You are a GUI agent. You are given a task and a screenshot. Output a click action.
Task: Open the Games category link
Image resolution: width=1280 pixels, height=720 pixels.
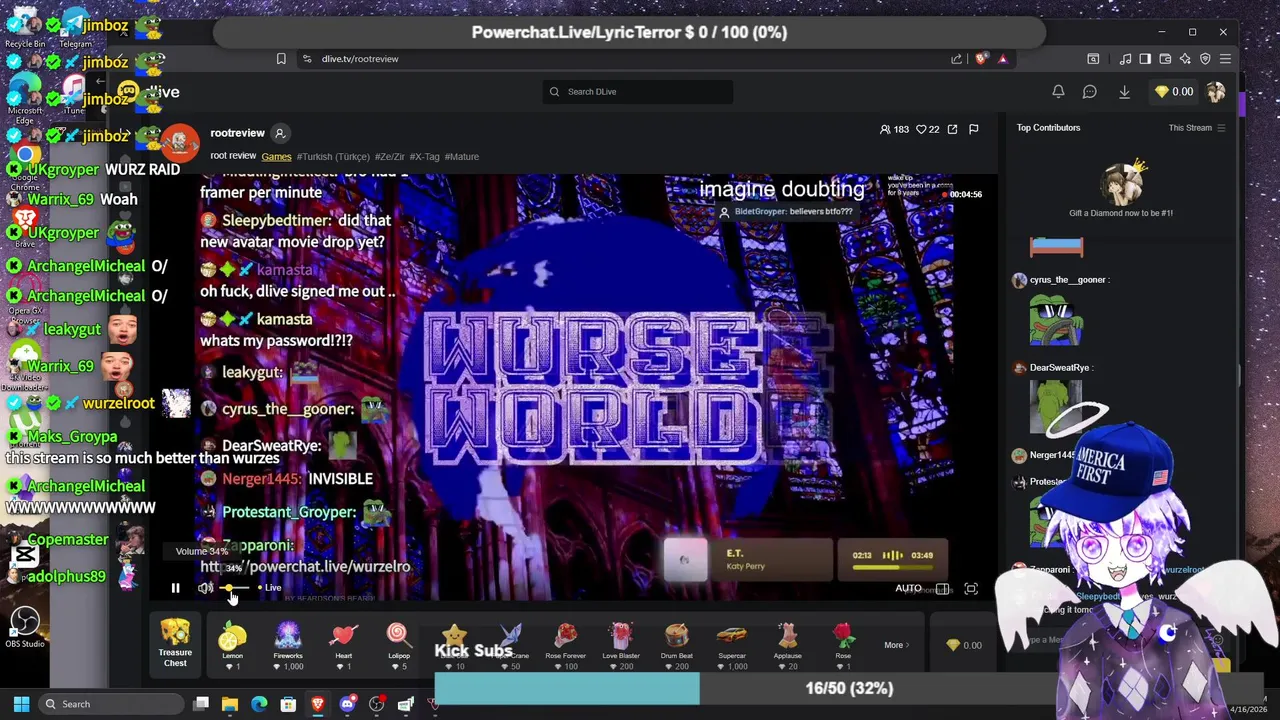[276, 156]
